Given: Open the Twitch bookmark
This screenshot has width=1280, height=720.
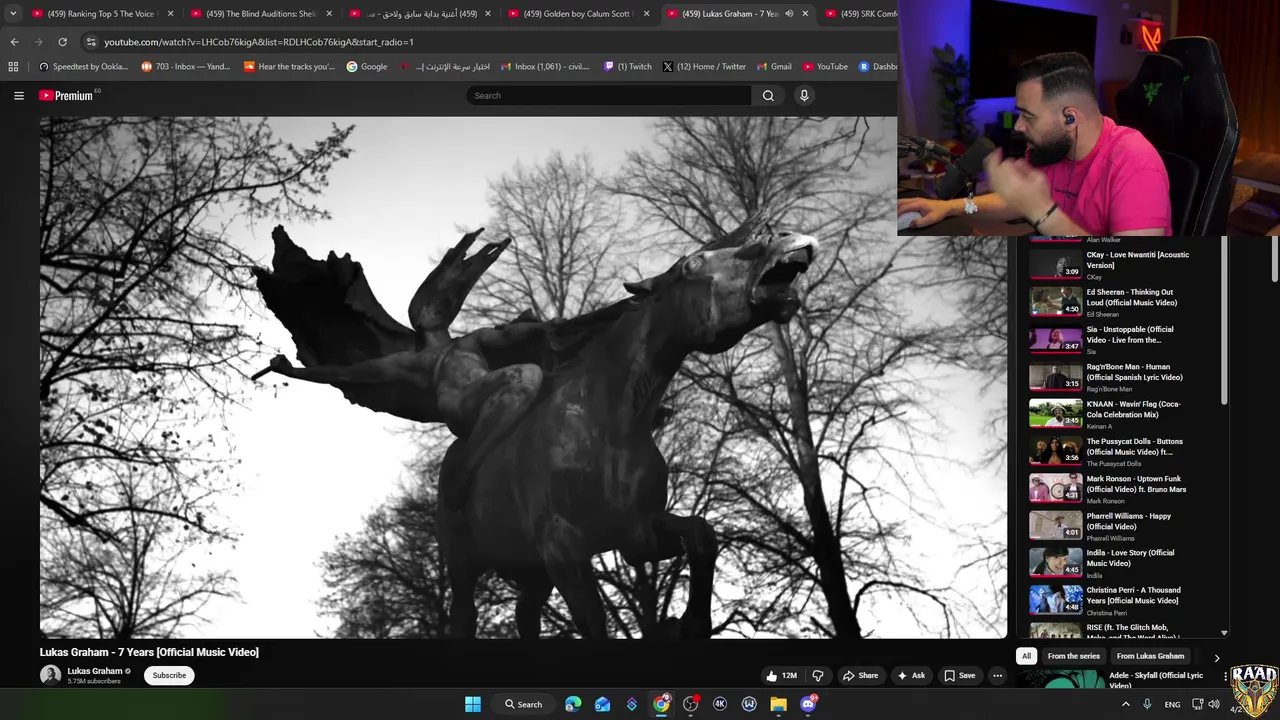Looking at the screenshot, I should coord(627,66).
